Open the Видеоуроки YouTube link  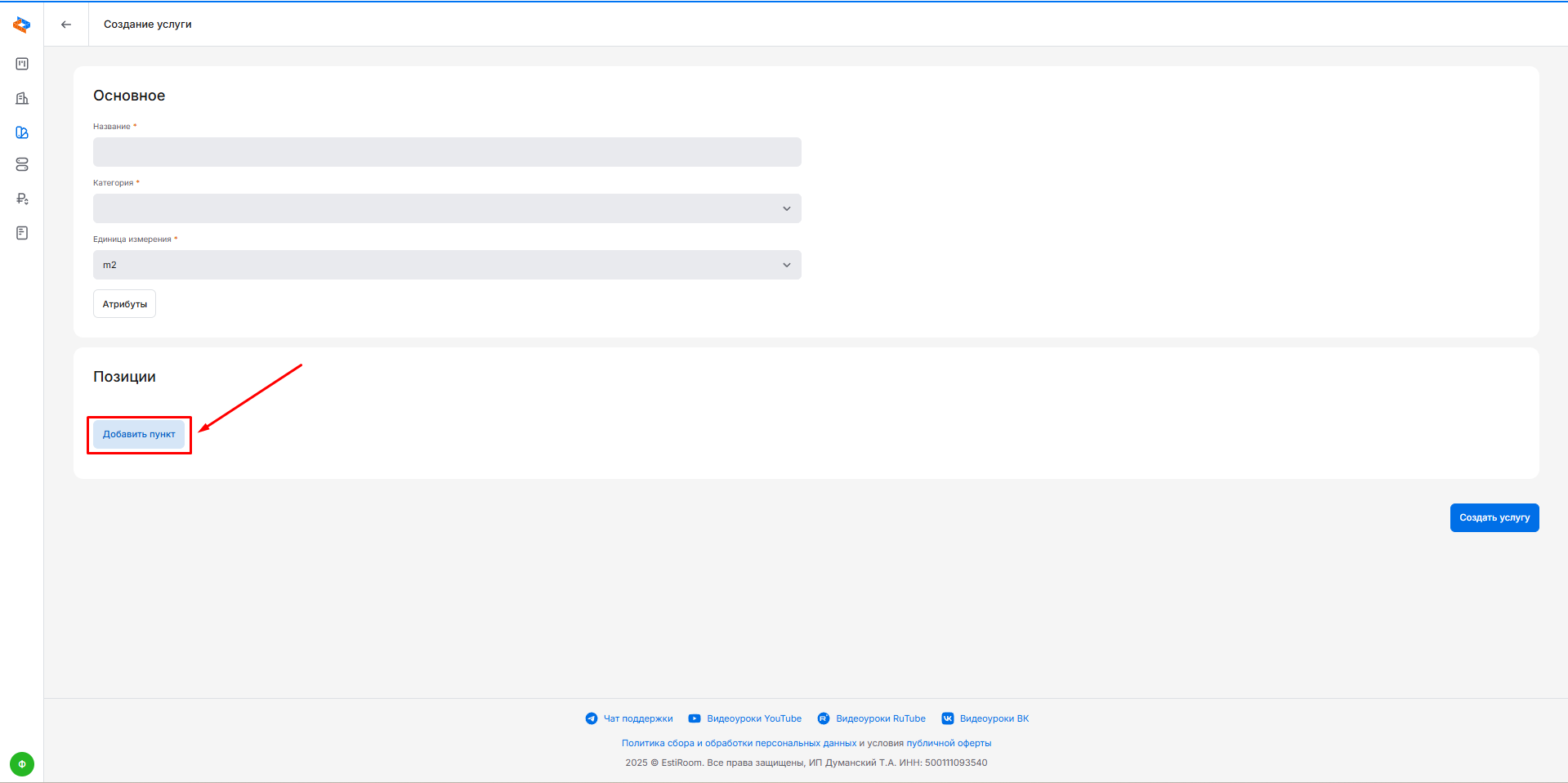753,718
